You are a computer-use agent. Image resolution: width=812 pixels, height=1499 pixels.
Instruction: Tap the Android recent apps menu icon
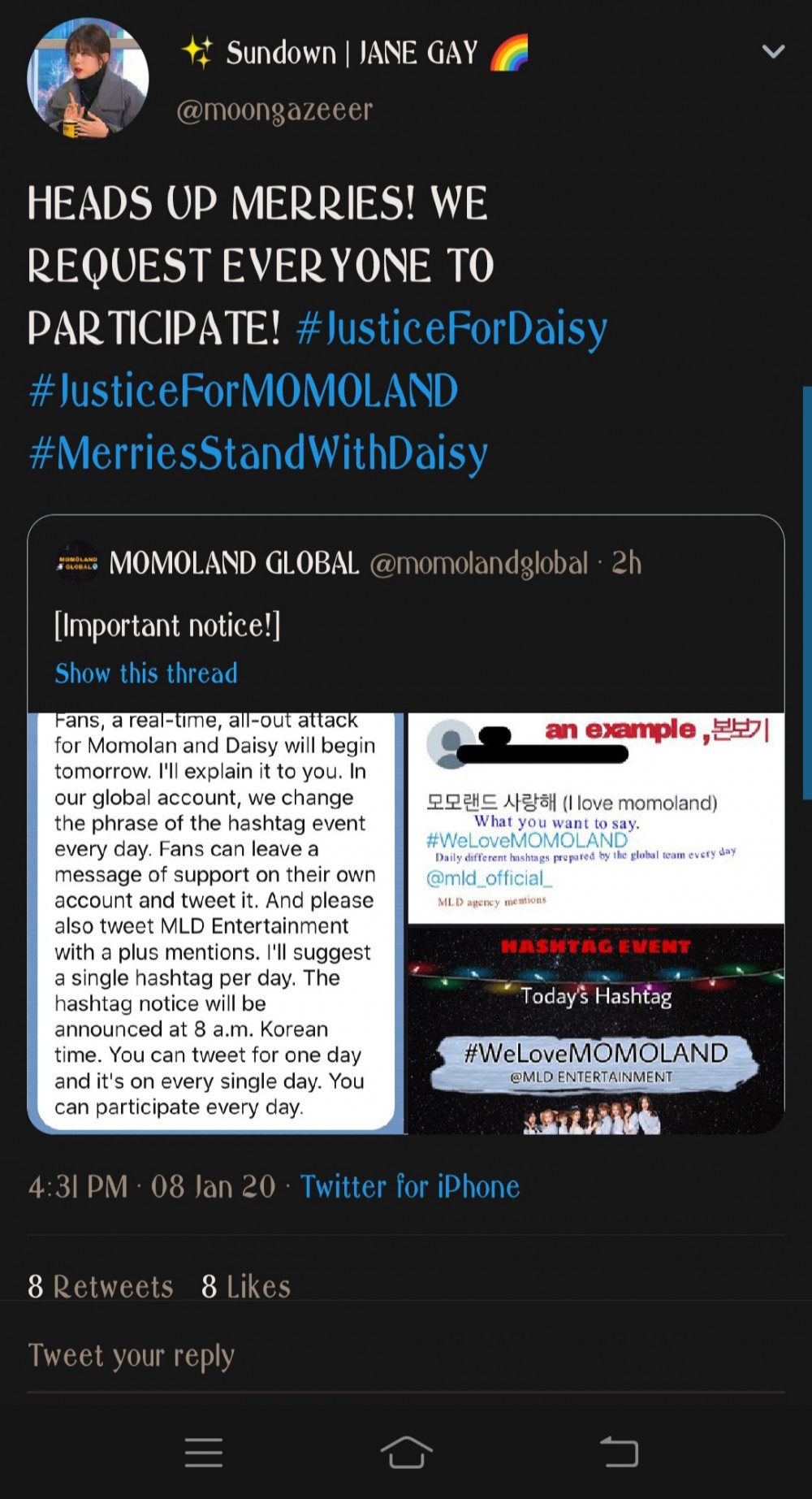203,1452
